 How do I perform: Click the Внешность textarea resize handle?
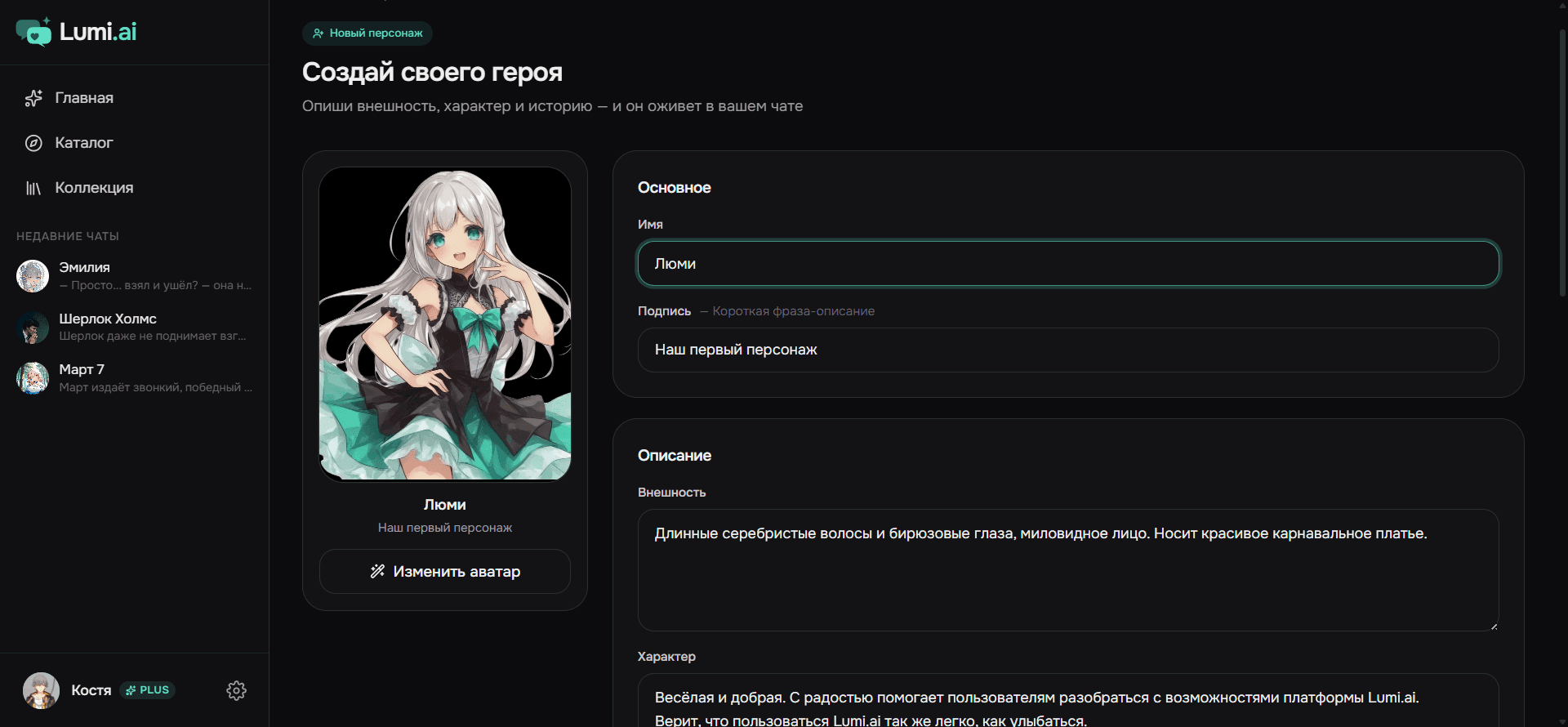coord(1494,626)
